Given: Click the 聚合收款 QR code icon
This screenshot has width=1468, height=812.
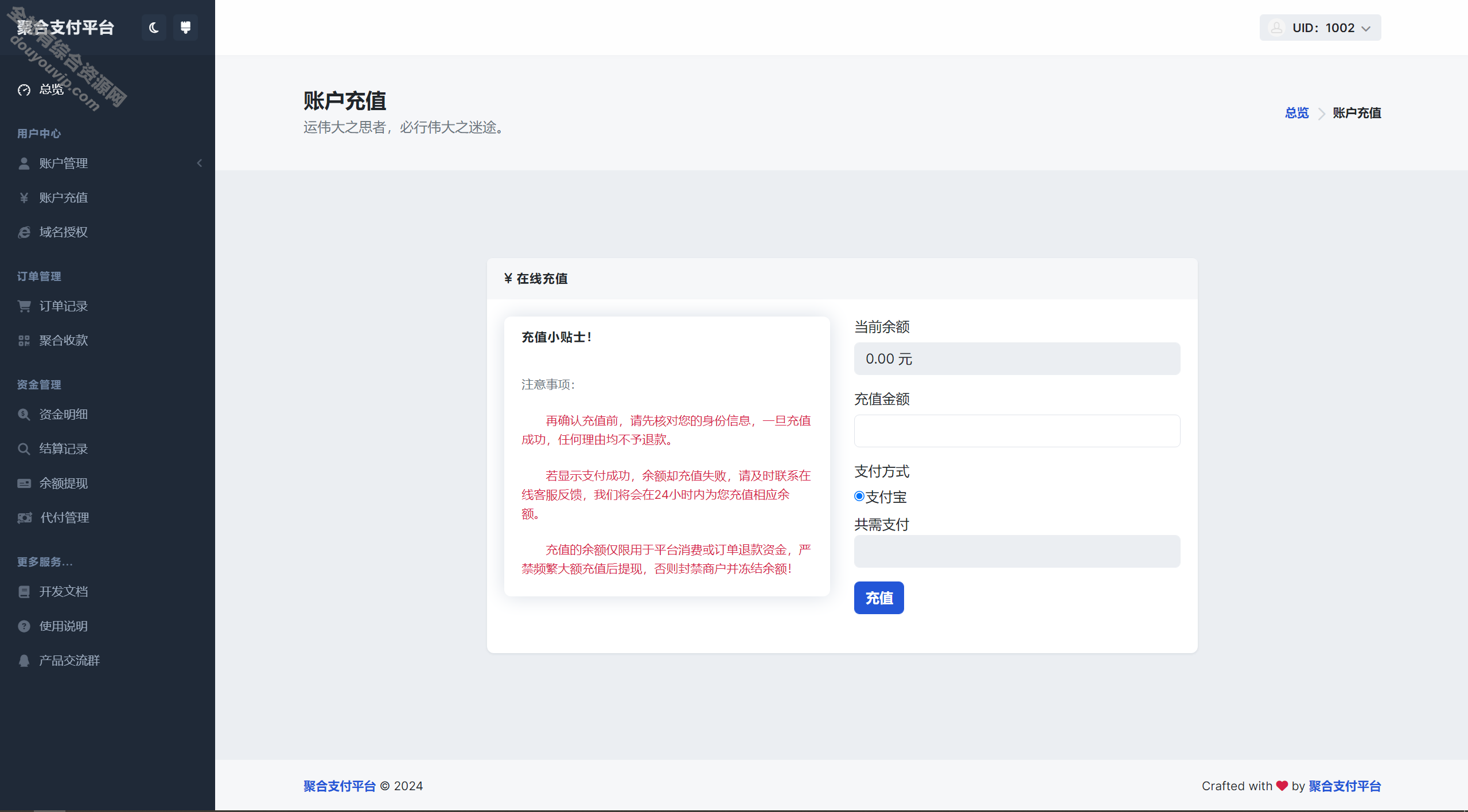Looking at the screenshot, I should [24, 341].
